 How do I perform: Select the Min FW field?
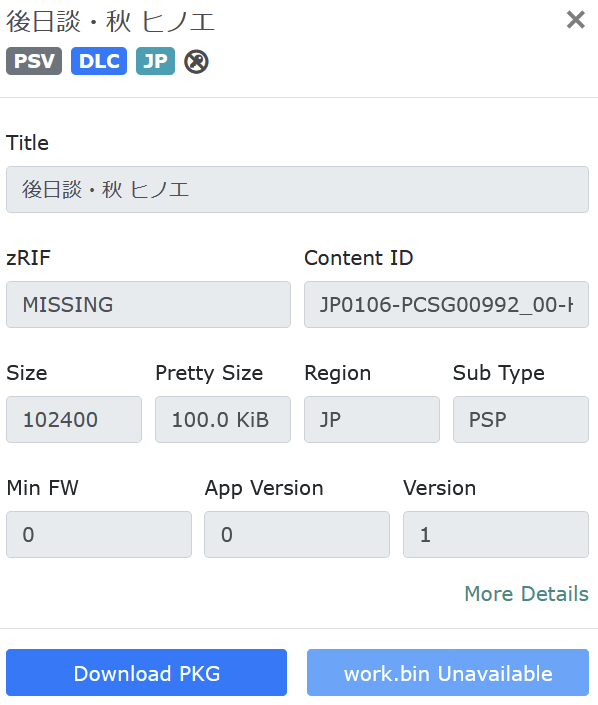(99, 535)
